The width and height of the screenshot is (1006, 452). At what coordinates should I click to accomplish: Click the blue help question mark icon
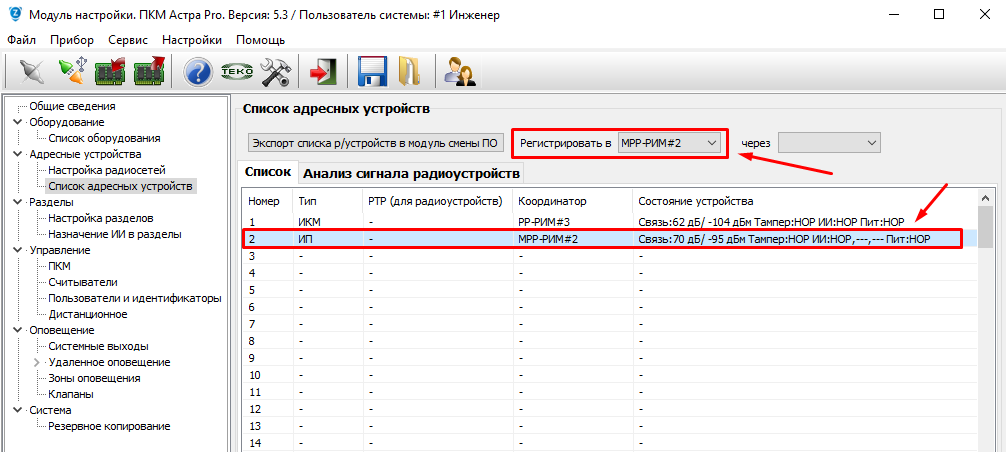click(199, 72)
